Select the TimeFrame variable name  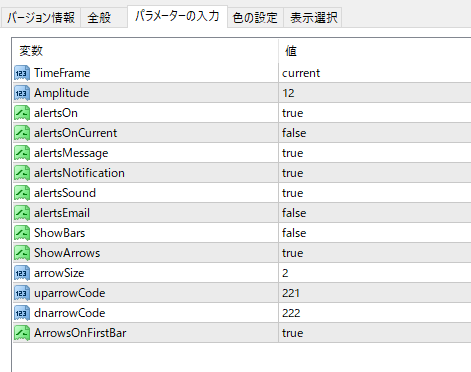(62, 73)
